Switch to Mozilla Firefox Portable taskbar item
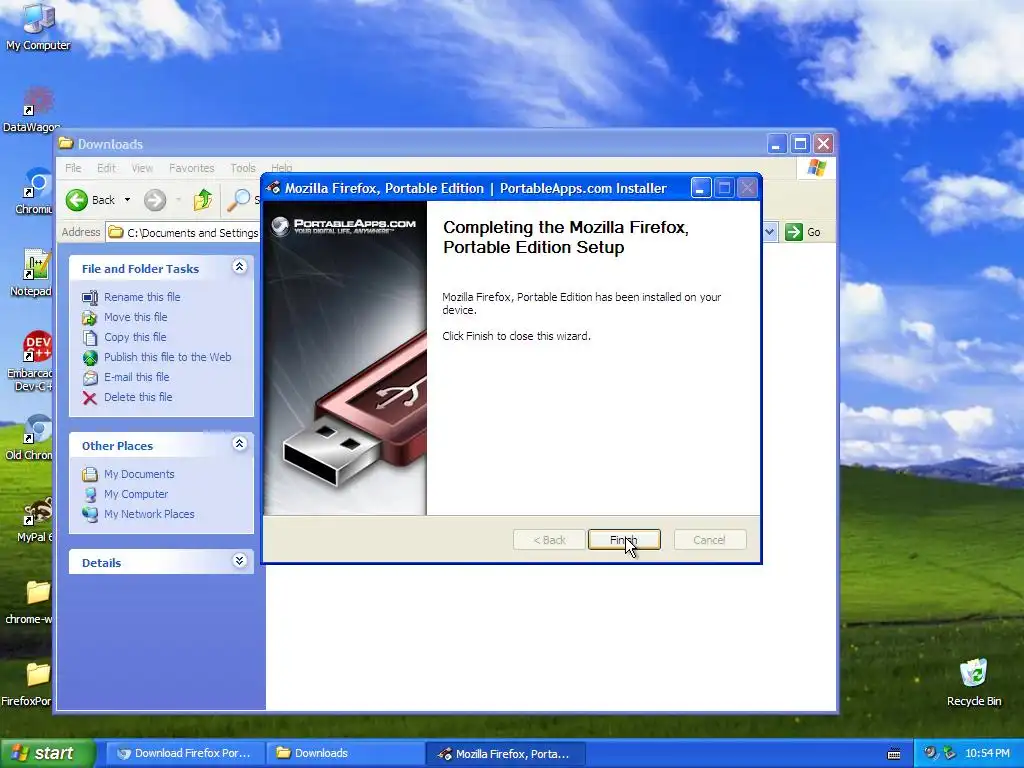The width and height of the screenshot is (1024, 768). click(505, 754)
